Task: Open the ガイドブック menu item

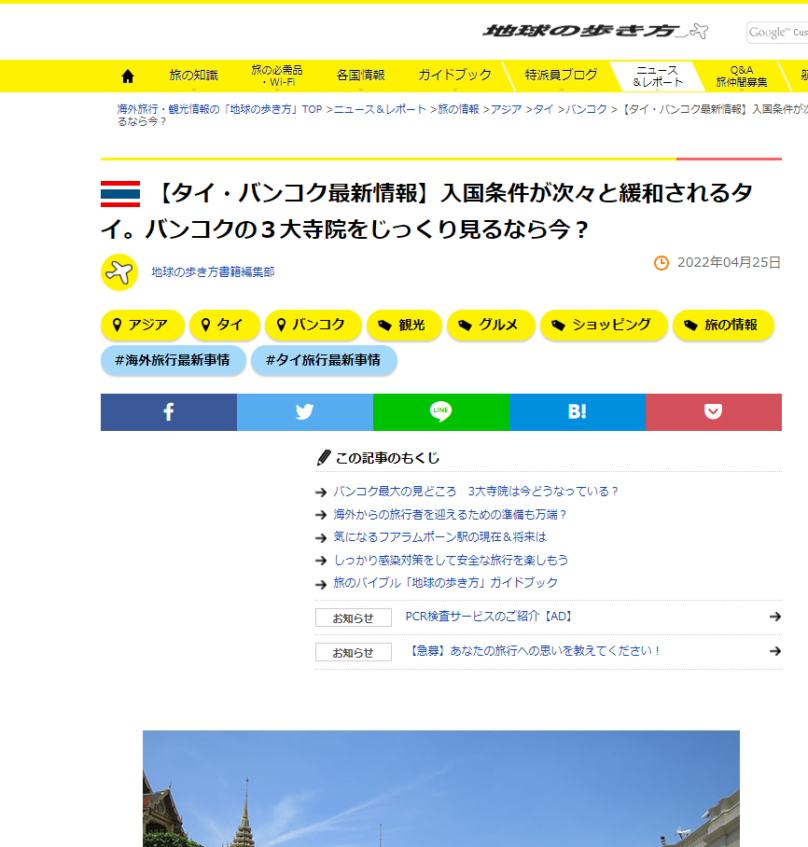Action: (x=454, y=76)
